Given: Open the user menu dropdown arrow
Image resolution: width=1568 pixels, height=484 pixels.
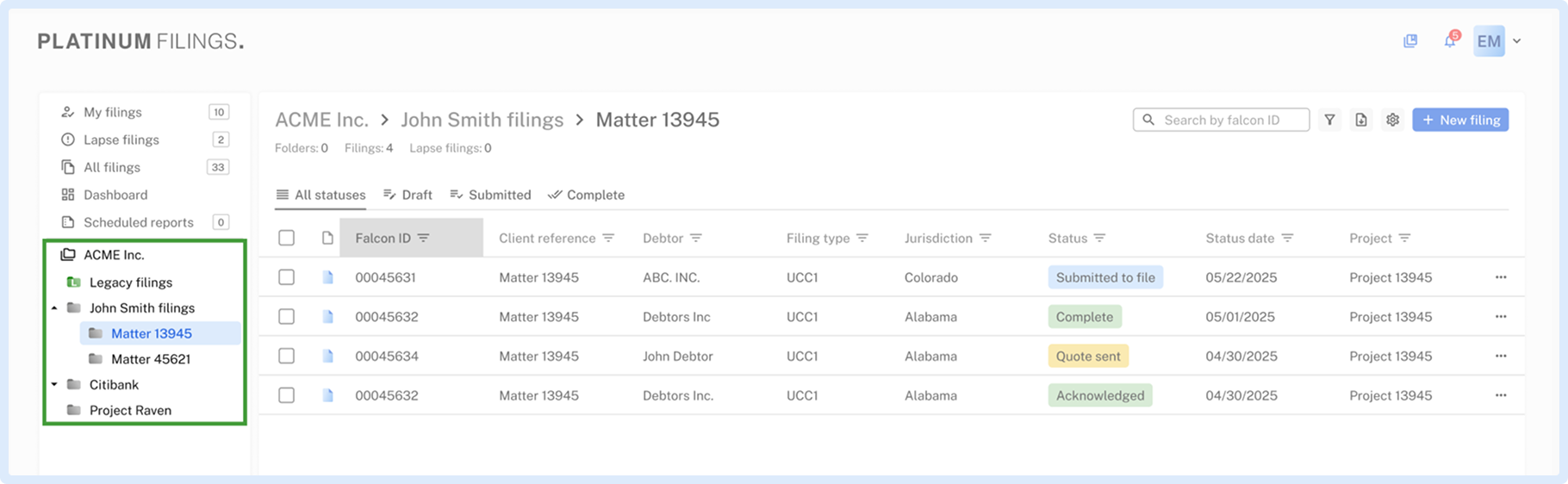Looking at the screenshot, I should pyautogui.click(x=1517, y=40).
